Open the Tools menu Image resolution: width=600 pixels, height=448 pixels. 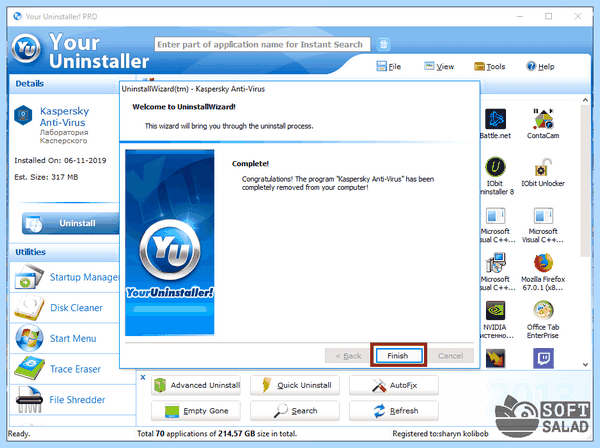point(489,67)
